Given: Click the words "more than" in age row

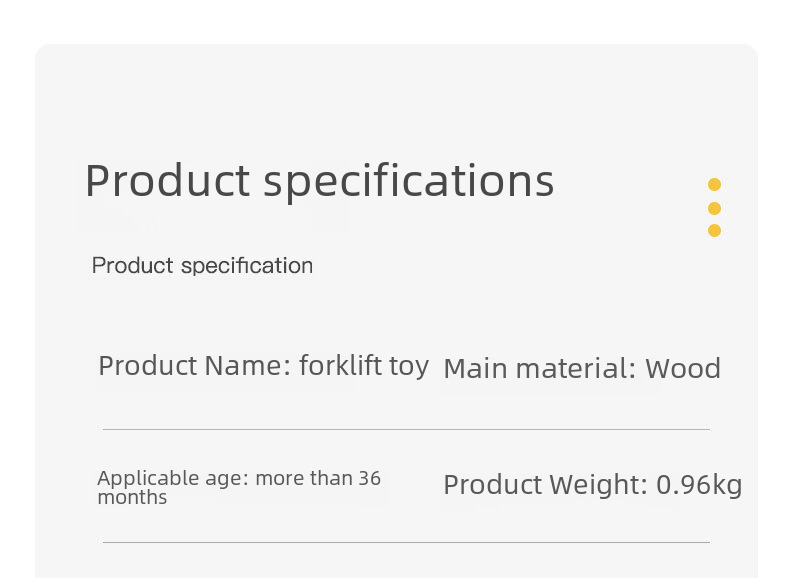Looking at the screenshot, I should [x=304, y=478].
